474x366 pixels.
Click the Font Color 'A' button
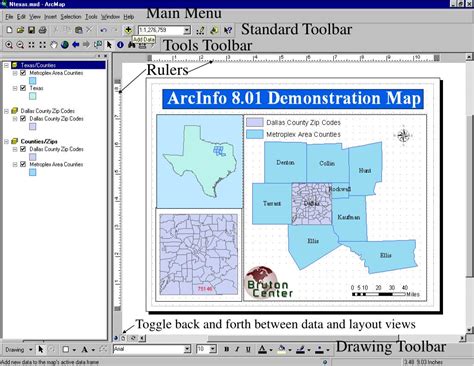click(x=262, y=349)
